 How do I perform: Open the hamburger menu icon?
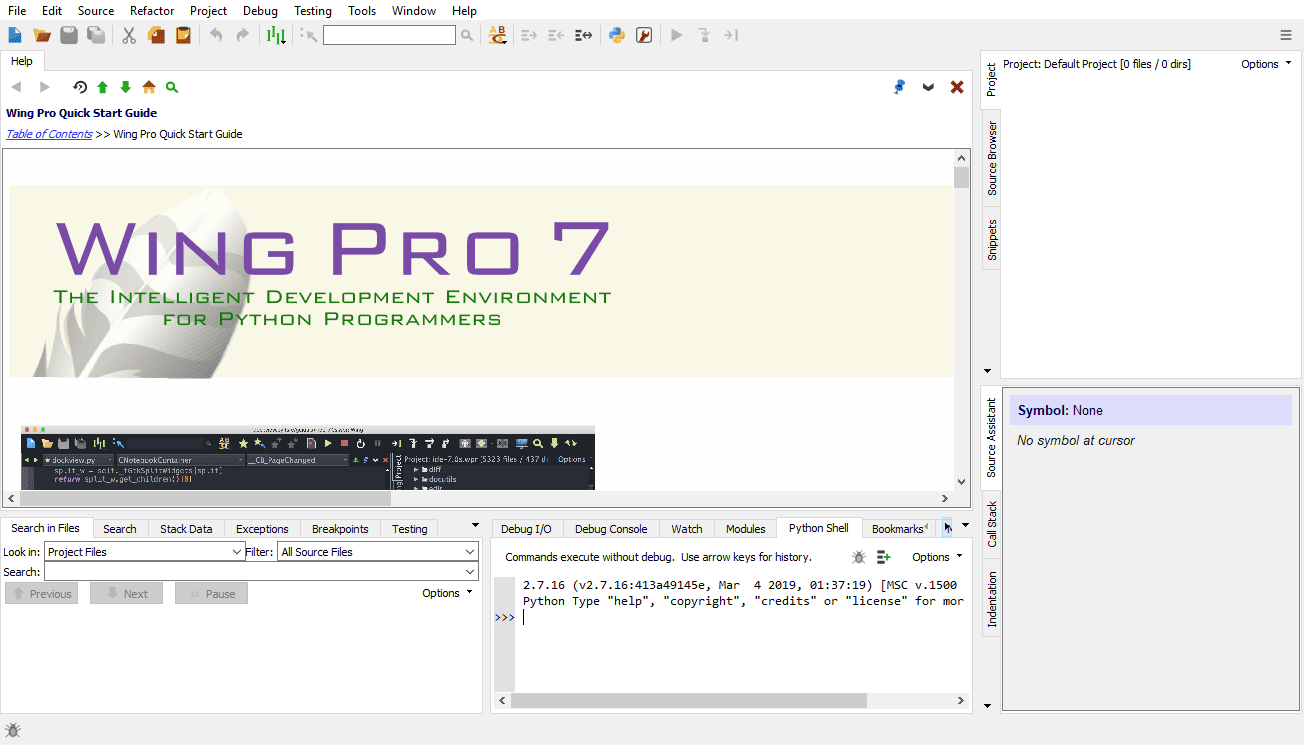[1286, 35]
